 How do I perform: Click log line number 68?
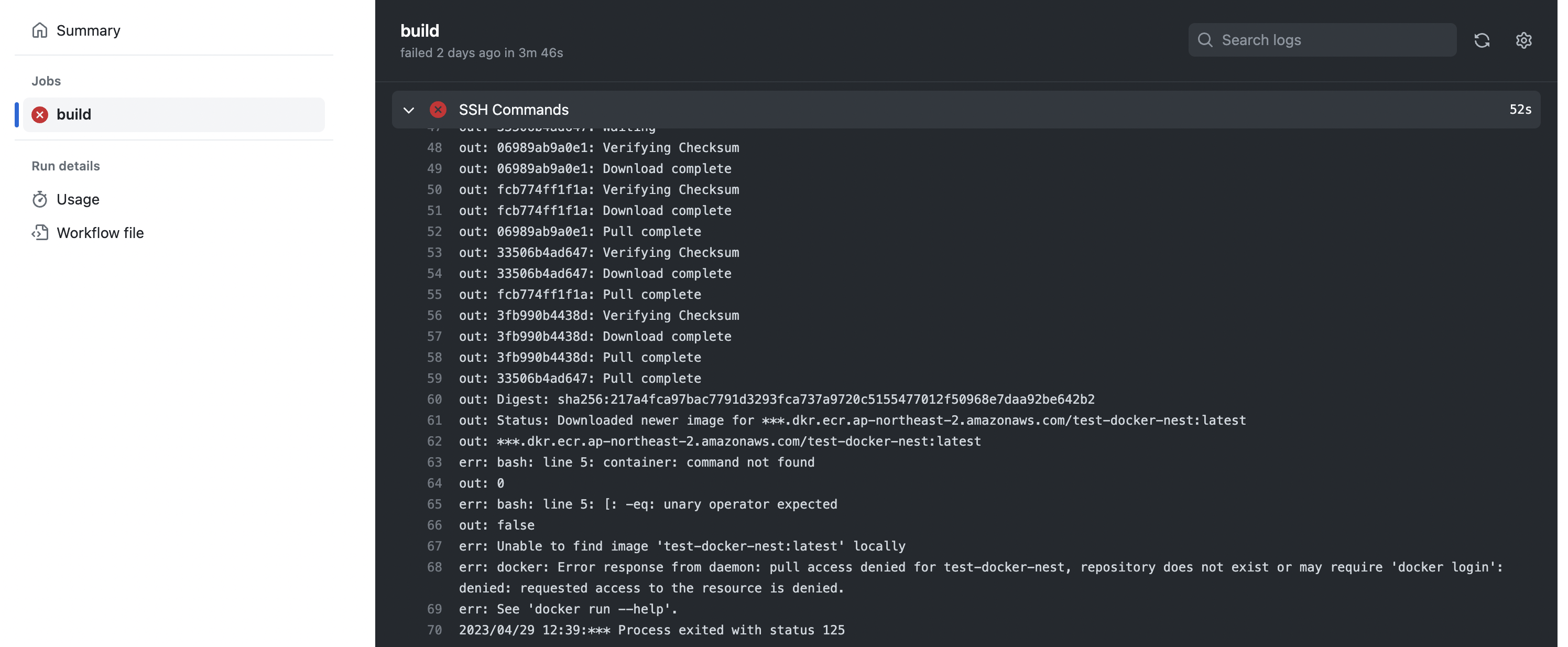coord(434,567)
